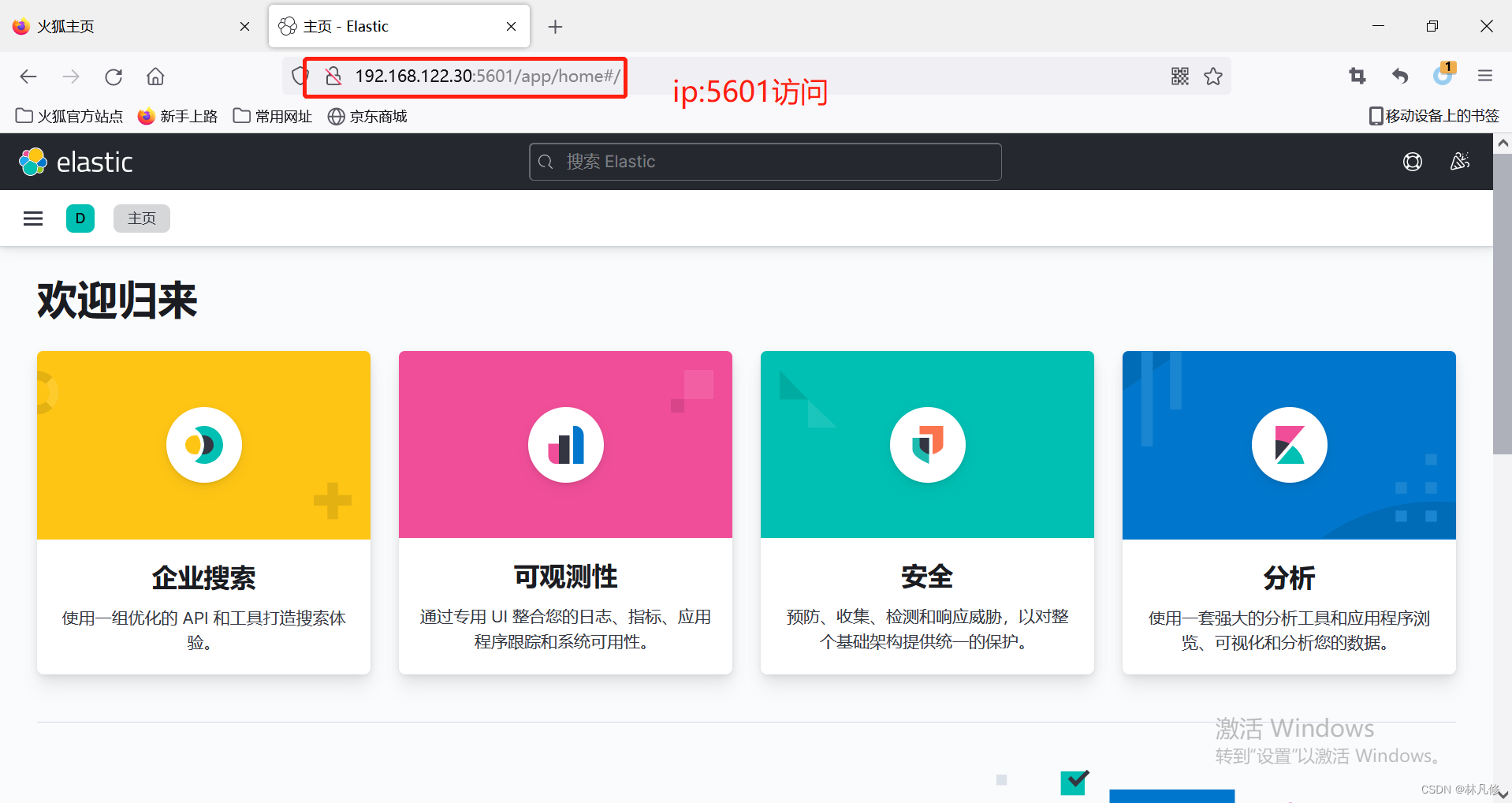Click the Elastic logo in header

[76, 162]
